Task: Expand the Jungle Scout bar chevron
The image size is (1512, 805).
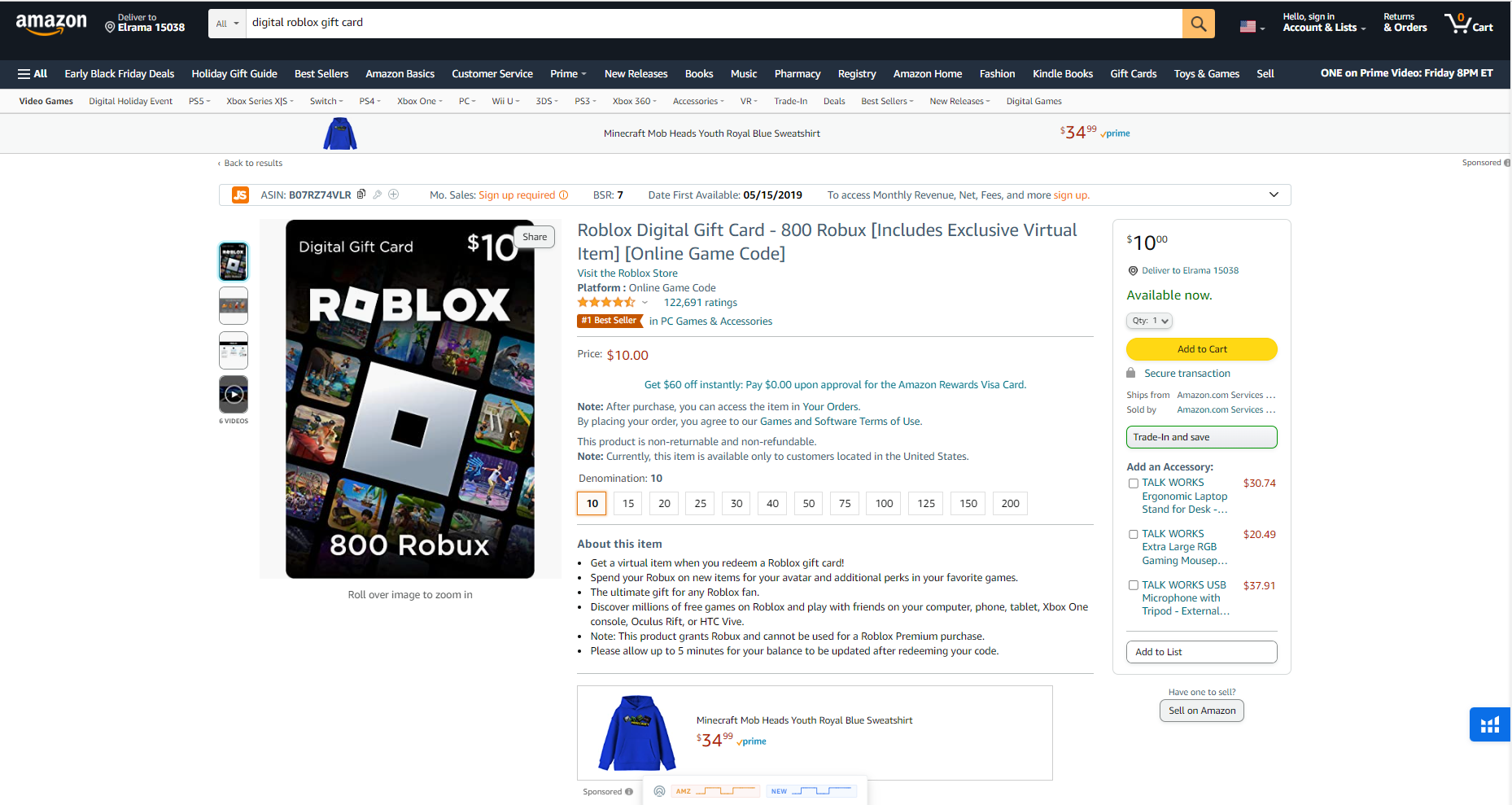Action: click(x=1274, y=195)
